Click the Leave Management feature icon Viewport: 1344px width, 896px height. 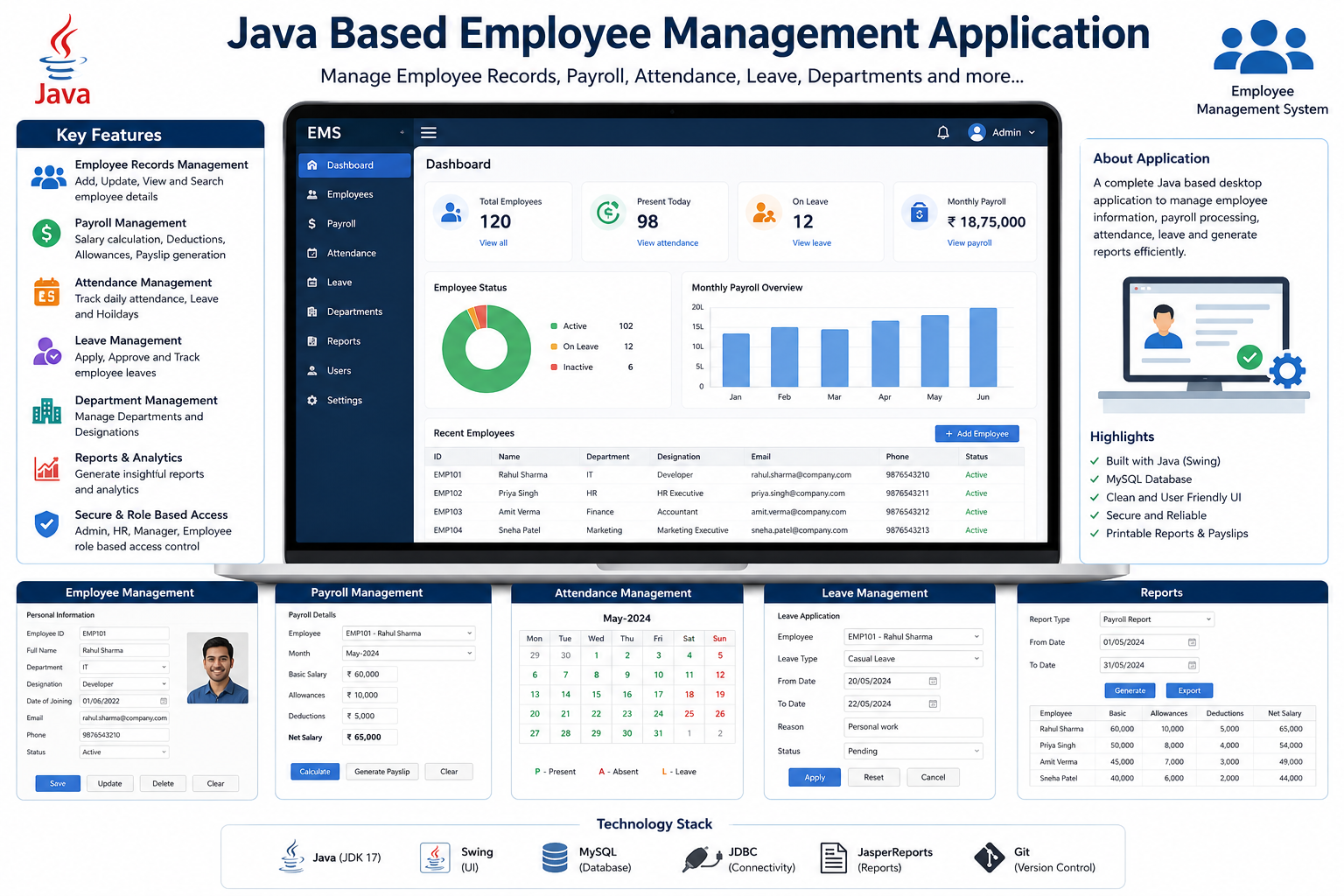47,351
